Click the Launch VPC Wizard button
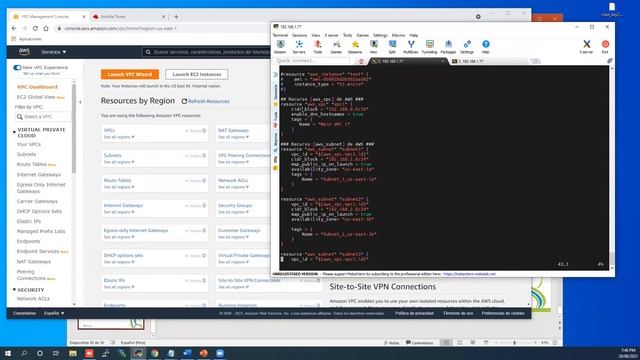This screenshot has height=360, width=640. point(130,74)
